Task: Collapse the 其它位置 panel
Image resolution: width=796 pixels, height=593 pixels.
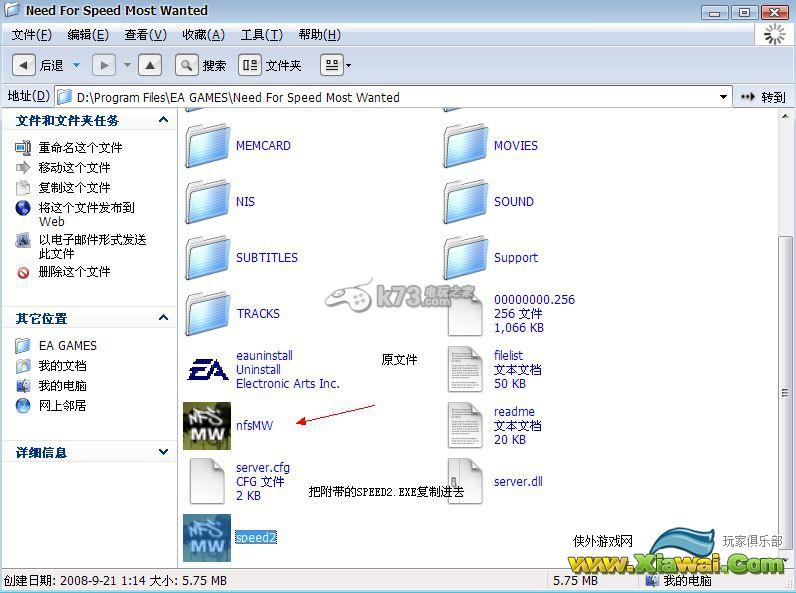Action: [x=163, y=318]
